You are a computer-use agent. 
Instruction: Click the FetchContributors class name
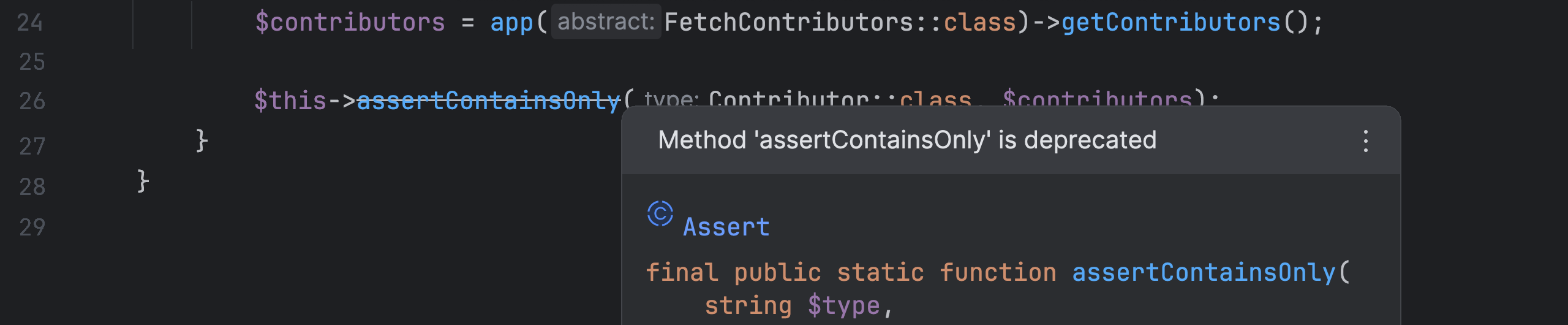pos(788,23)
